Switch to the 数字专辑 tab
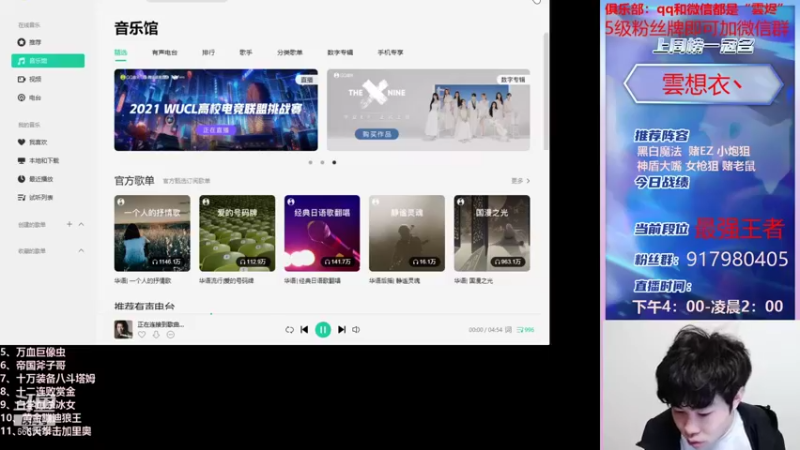 340,53
